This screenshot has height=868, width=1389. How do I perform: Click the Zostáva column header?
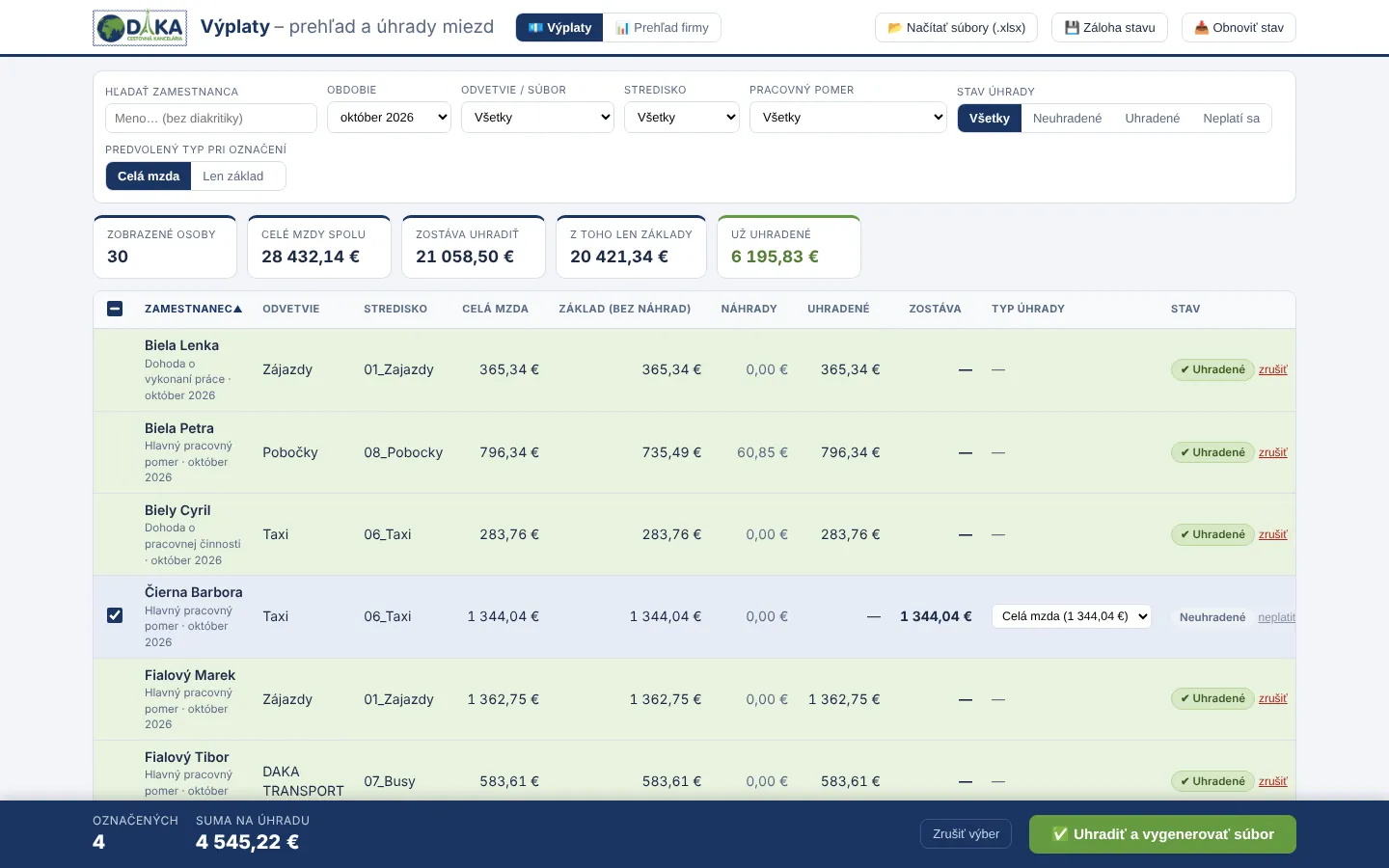point(935,309)
